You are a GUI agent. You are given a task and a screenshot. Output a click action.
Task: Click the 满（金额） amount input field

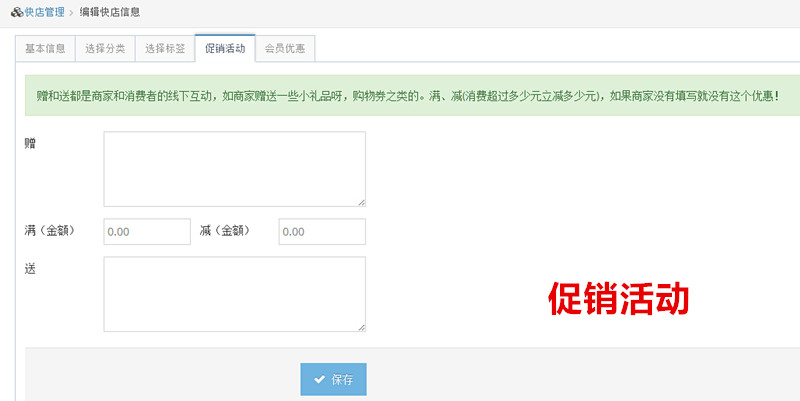coord(147,232)
